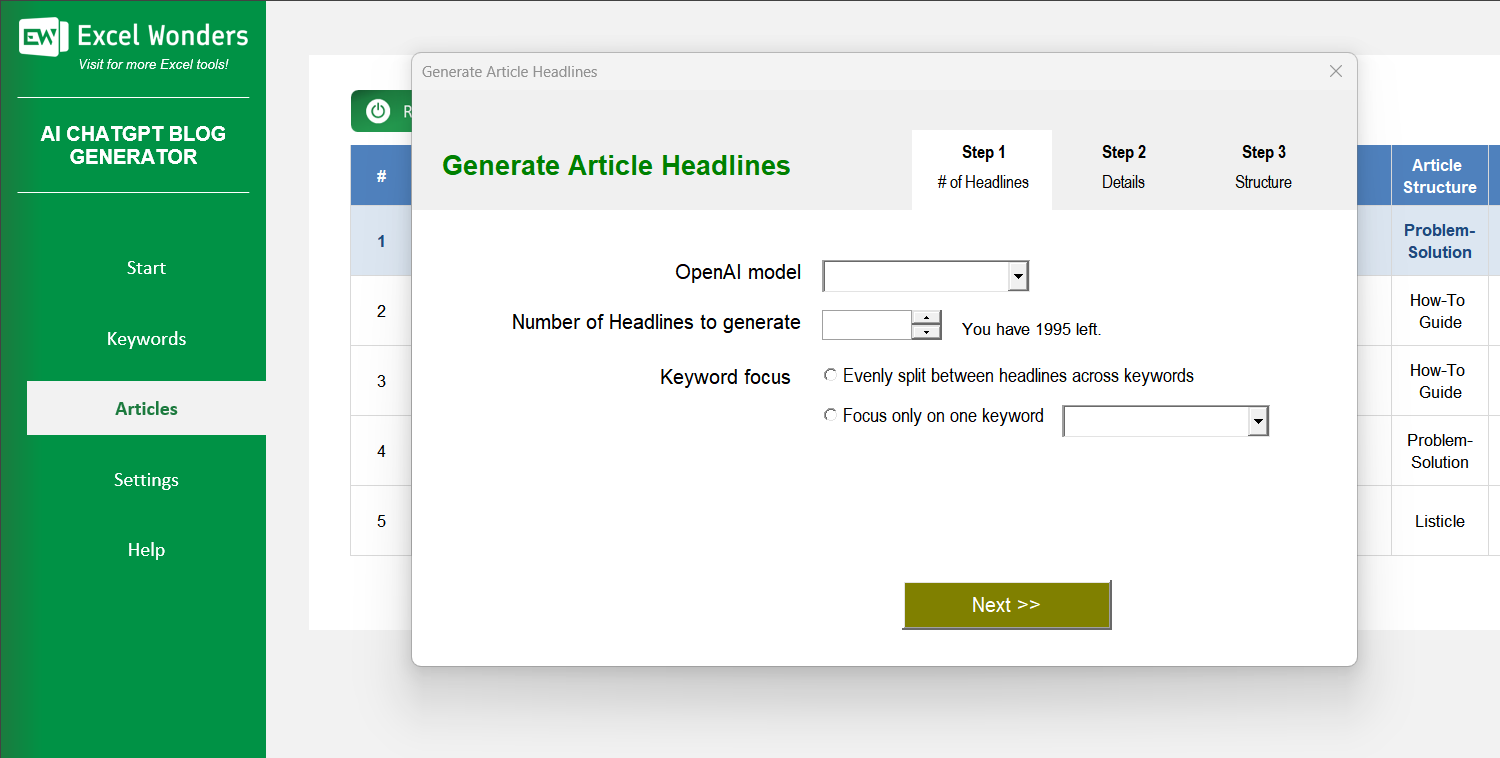Image resolution: width=1500 pixels, height=758 pixels.
Task: Select the Problem-Solution cell in row 1
Action: (1440, 241)
